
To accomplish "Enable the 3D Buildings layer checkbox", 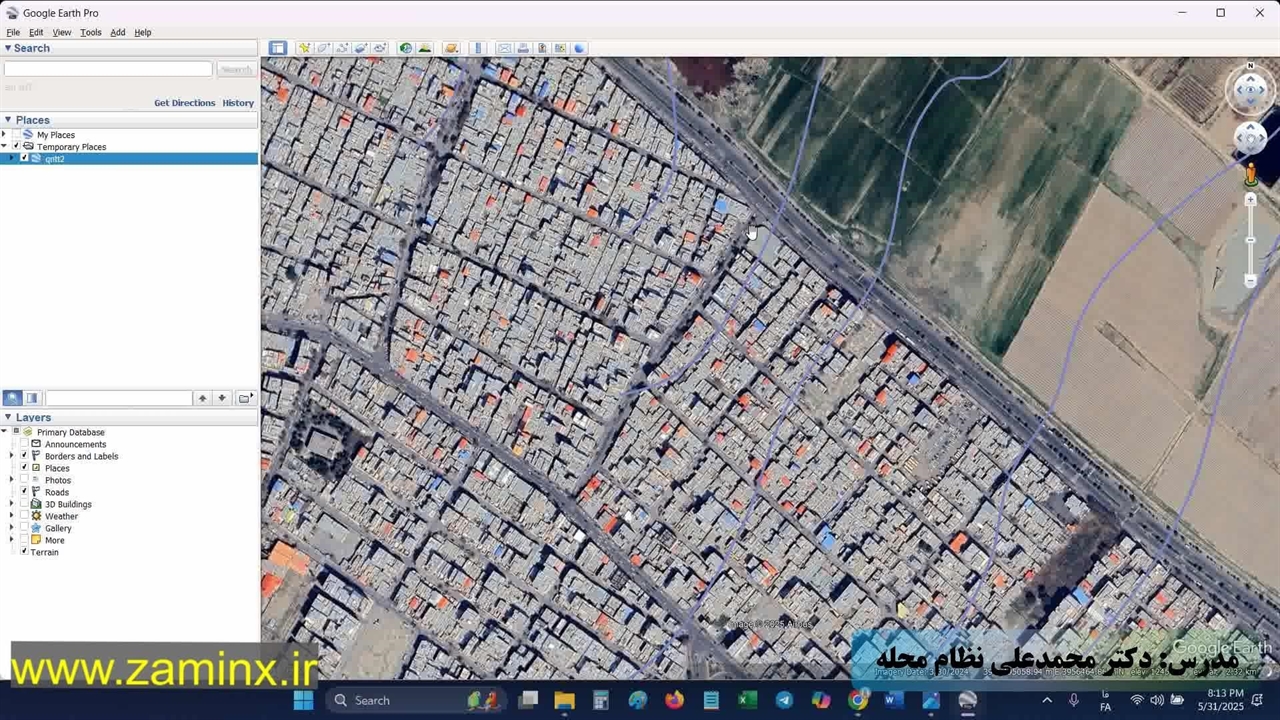I will pos(24,504).
